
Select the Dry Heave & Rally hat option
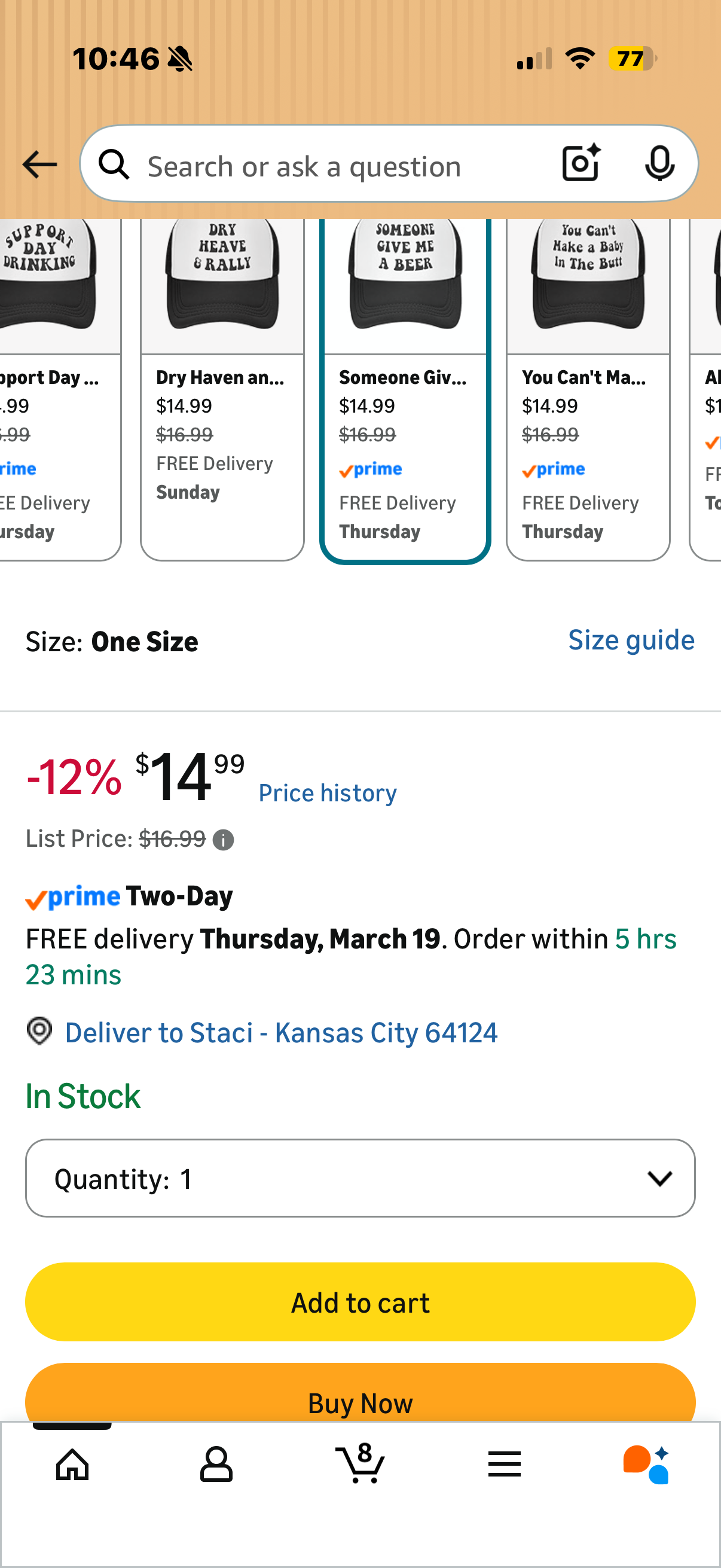click(222, 389)
